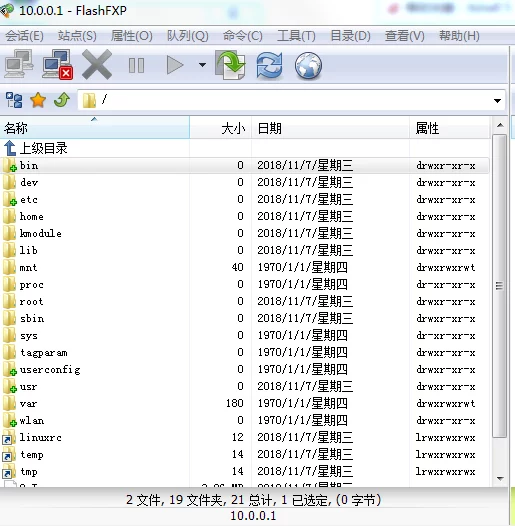
Task: Open the favorites star icon
Action: (x=38, y=100)
